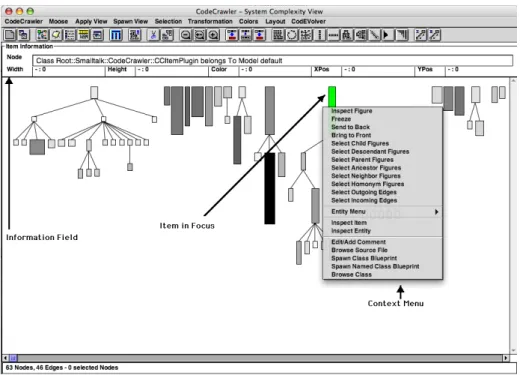Choose Inspect Figure in context menu
The width and height of the screenshot is (520, 375).
tap(383, 111)
